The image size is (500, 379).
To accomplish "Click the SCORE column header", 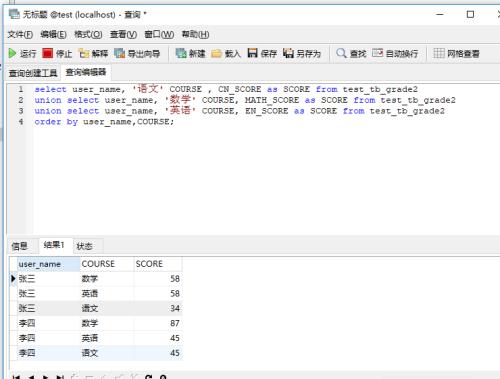I will 158,264.
